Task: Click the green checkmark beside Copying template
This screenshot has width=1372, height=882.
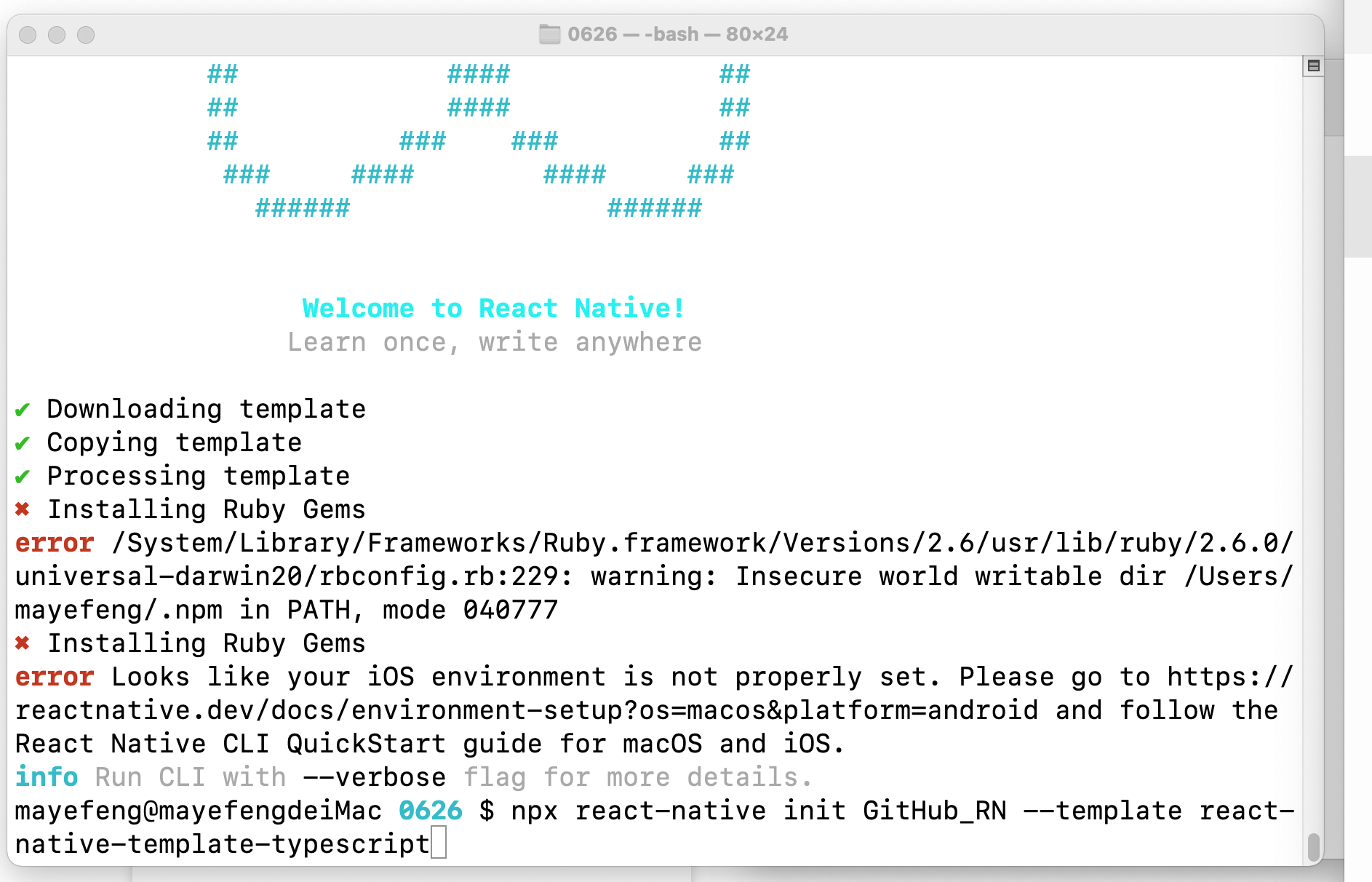Action: [23, 443]
